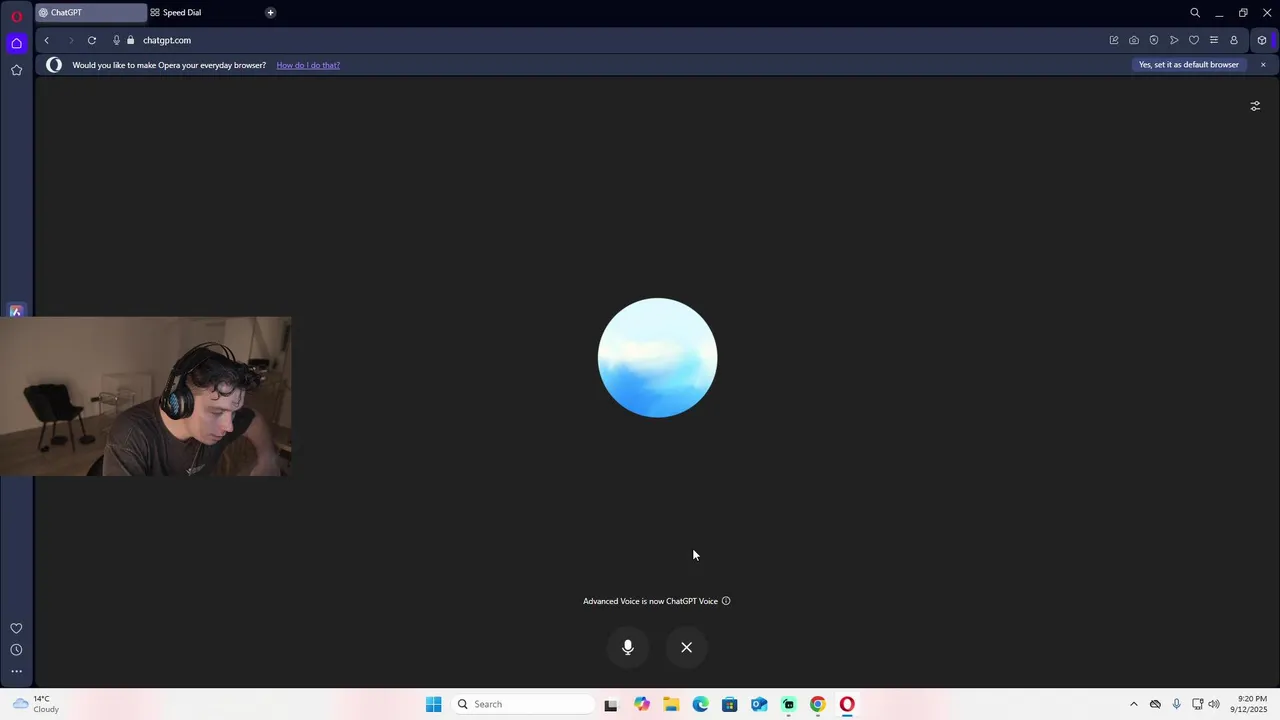
Task: Open Outlook from taskbar
Action: tap(759, 704)
